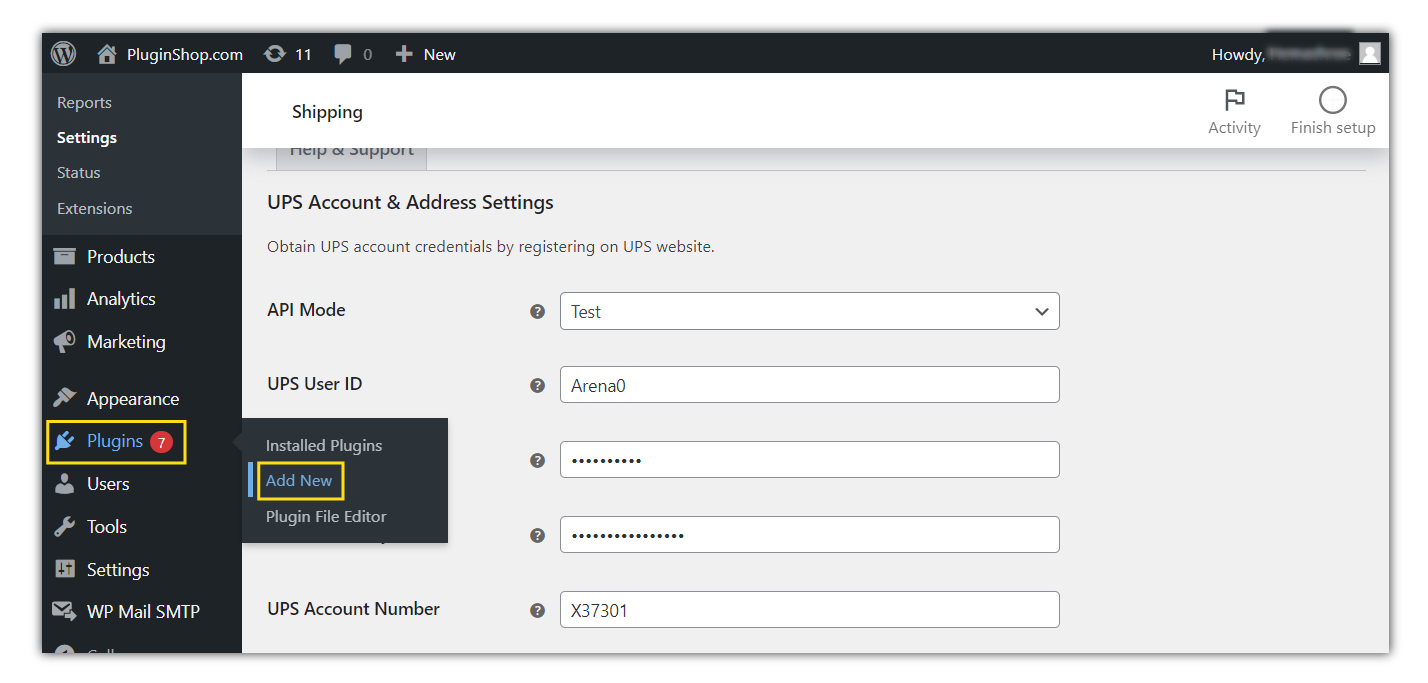
Task: Open the WP Mail SMTP menu
Action: 143,611
